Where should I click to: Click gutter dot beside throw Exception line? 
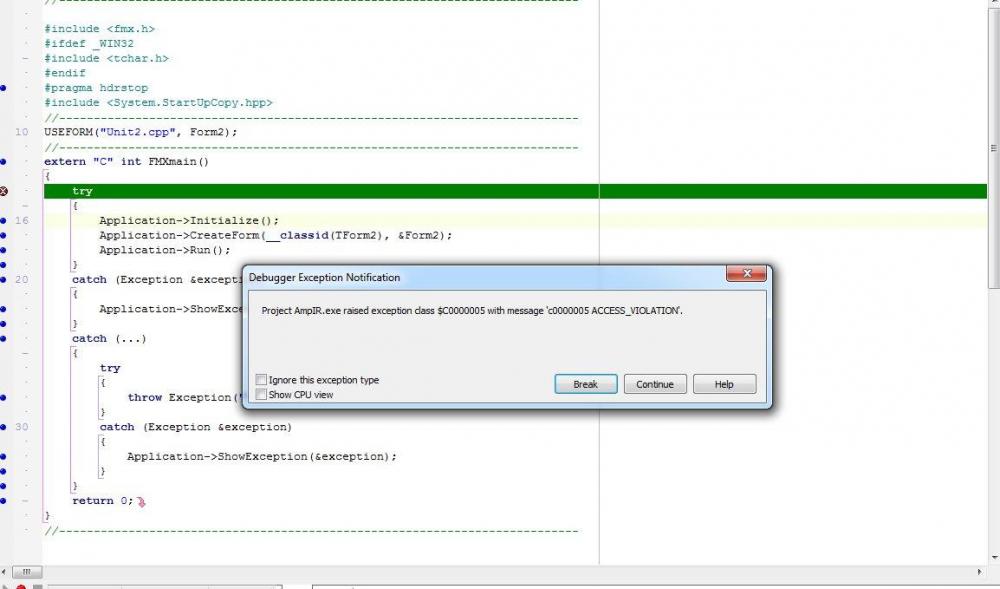[x=3, y=398]
